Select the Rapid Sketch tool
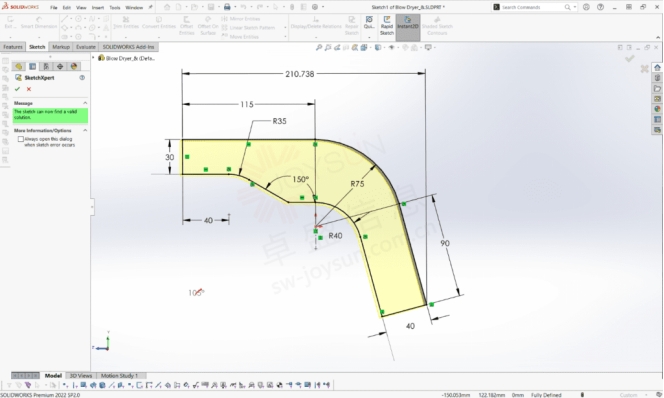Image resolution: width=664 pixels, height=398 pixels. pos(387,26)
